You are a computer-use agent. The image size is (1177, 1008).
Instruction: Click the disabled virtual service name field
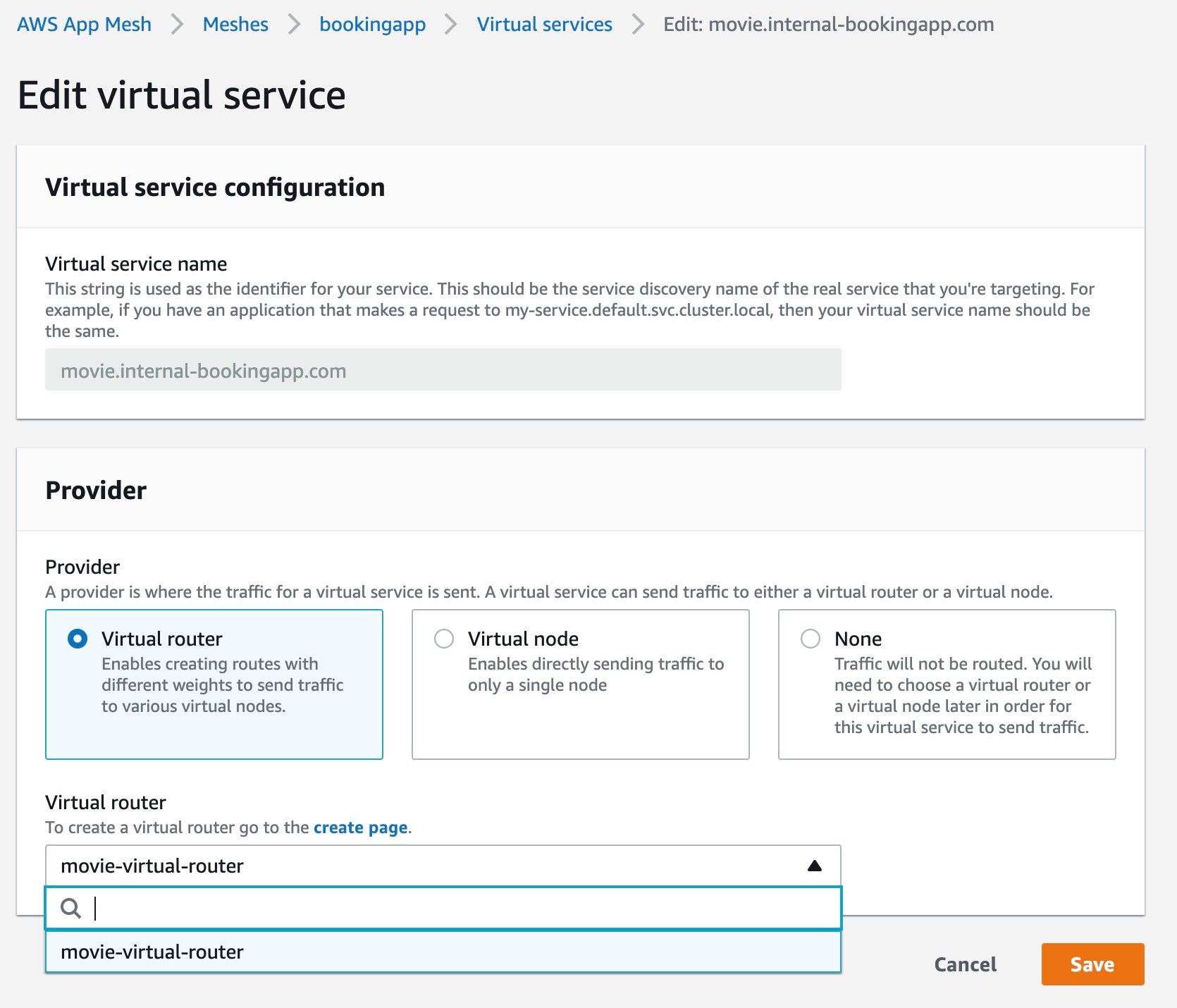point(443,369)
